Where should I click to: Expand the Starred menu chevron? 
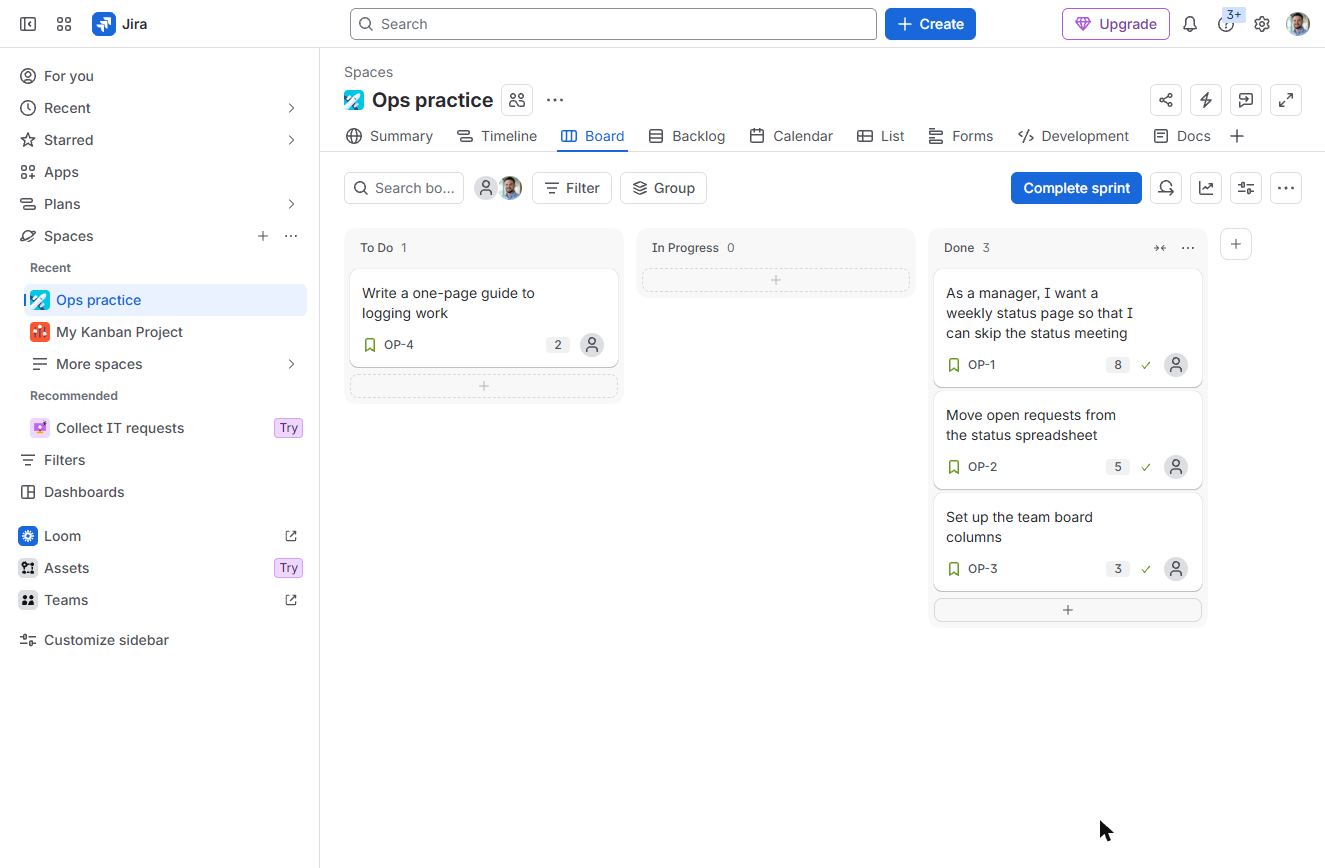(x=291, y=140)
